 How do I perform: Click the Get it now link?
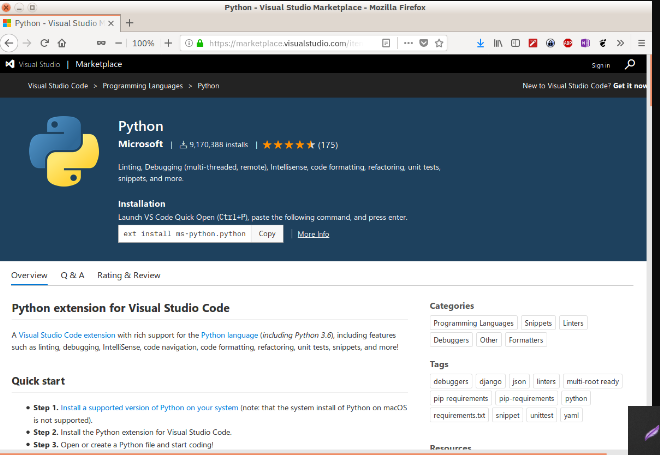click(x=630, y=86)
